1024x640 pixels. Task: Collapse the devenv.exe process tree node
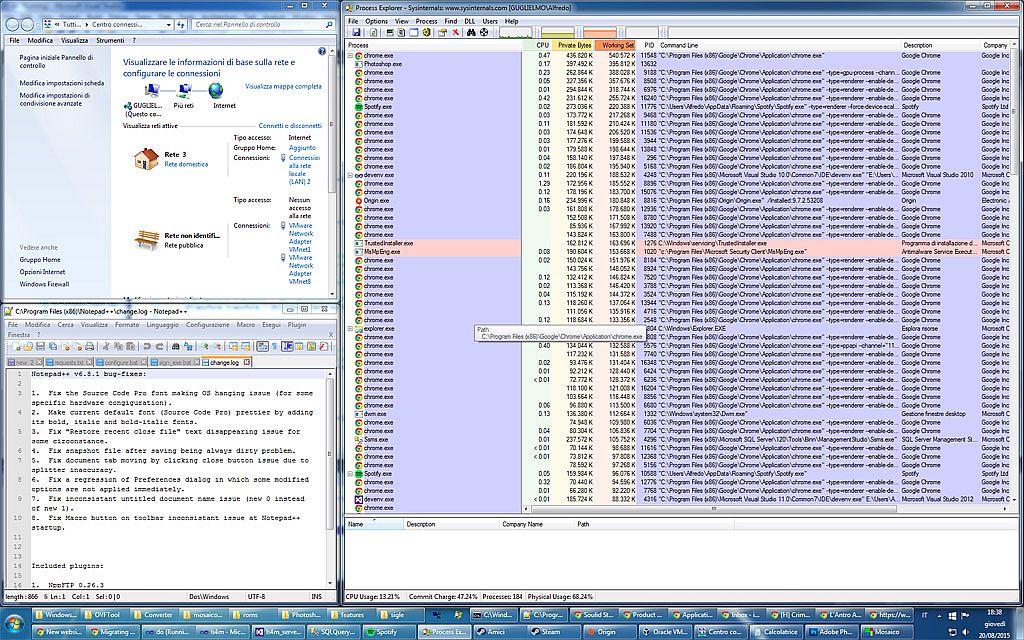350,175
